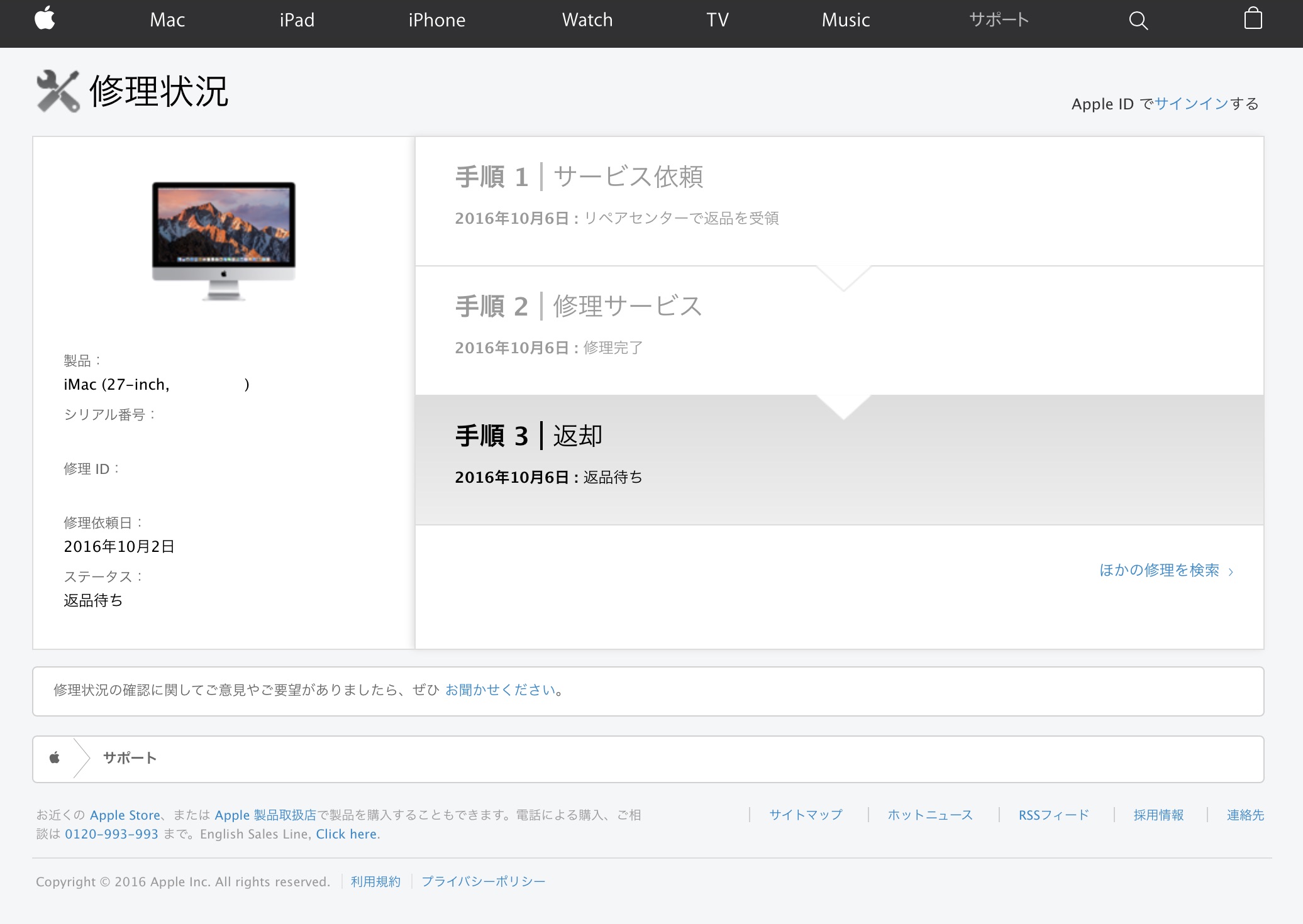Click the Apple logo in navigation bar
Screen dimensions: 1303x924
(x=45, y=19)
